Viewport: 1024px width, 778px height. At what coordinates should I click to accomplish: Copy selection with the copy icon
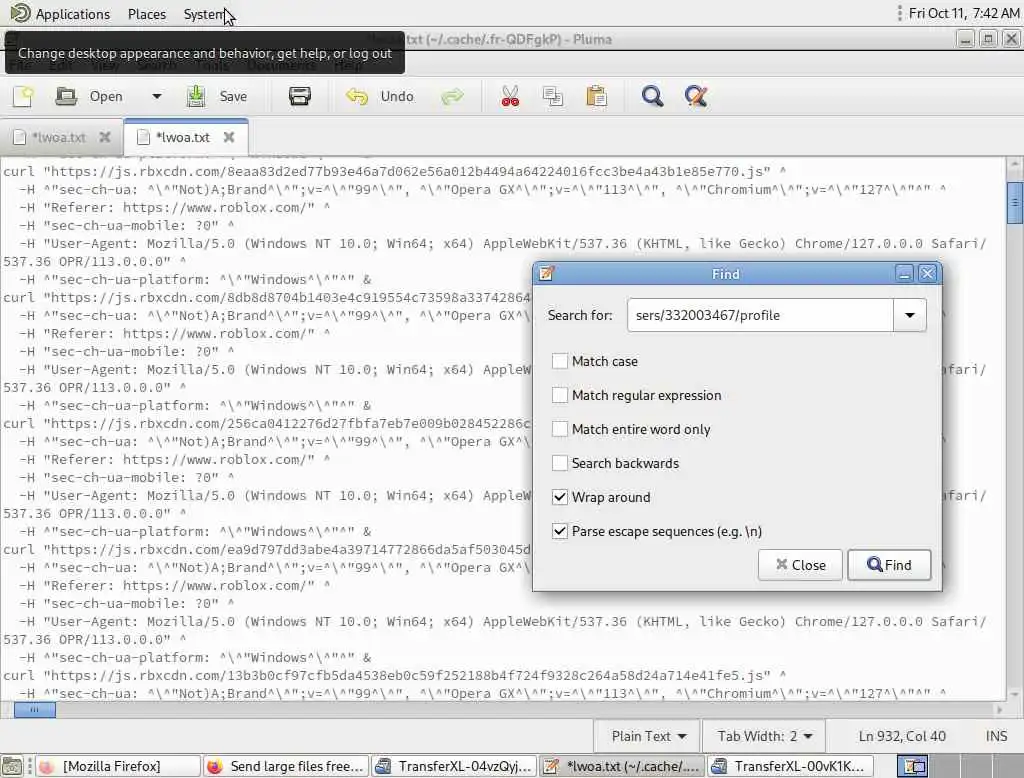click(553, 97)
